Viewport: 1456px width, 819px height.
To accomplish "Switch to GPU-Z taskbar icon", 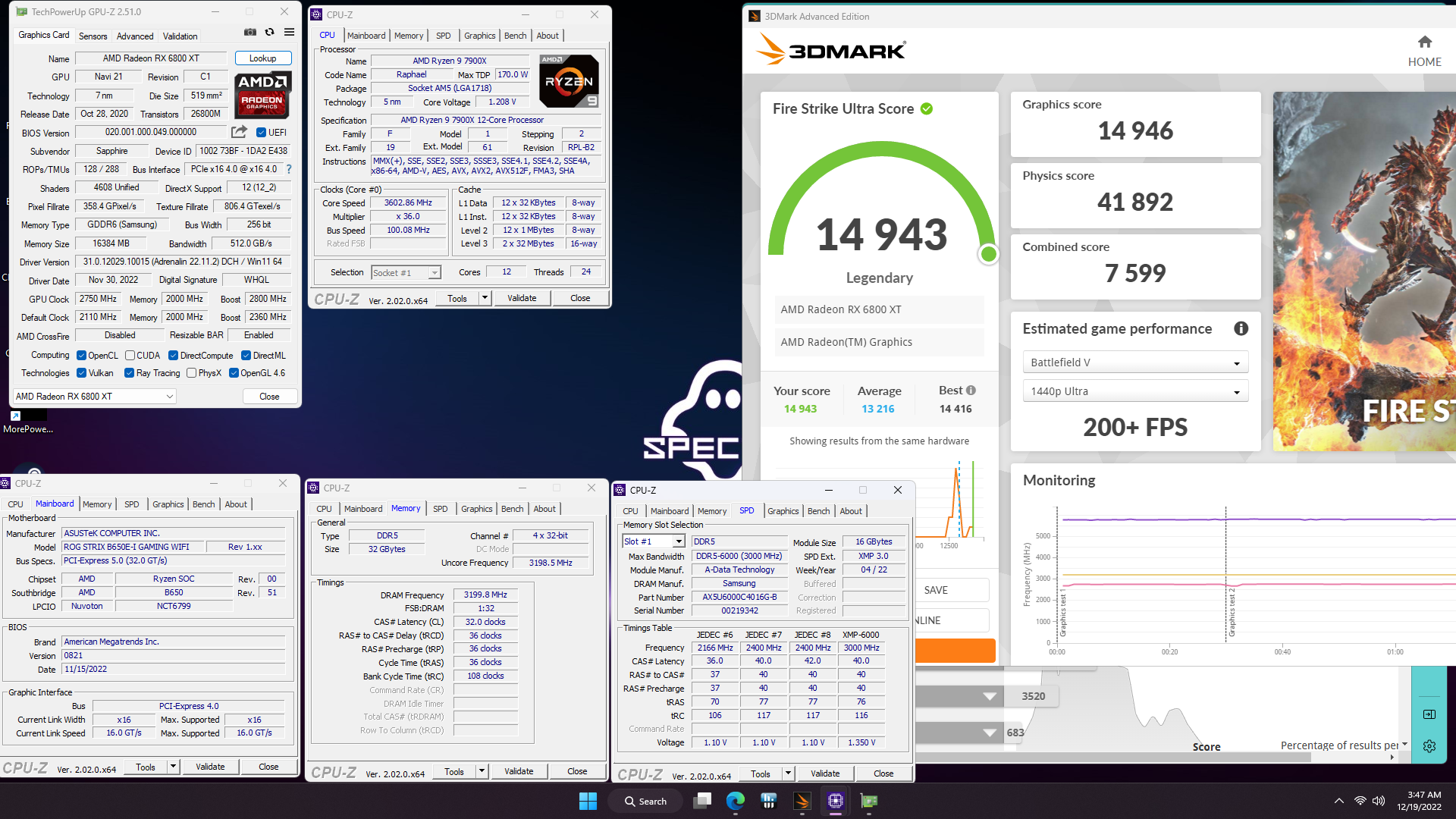I will (x=868, y=801).
